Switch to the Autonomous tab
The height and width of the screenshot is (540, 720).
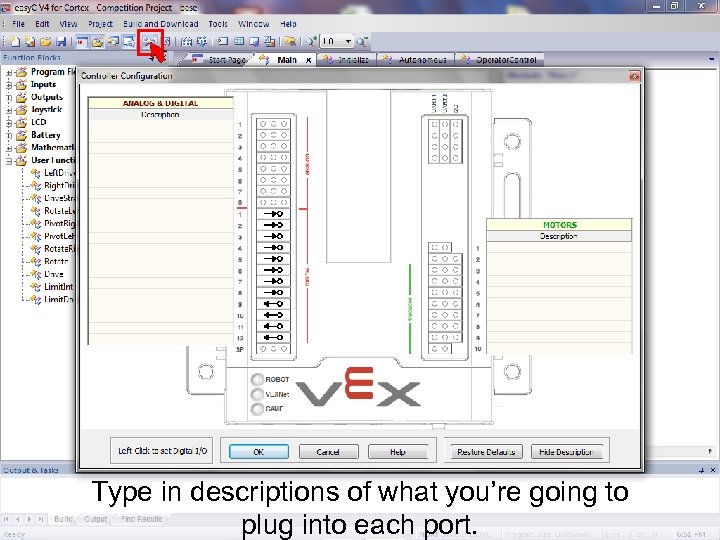point(416,60)
